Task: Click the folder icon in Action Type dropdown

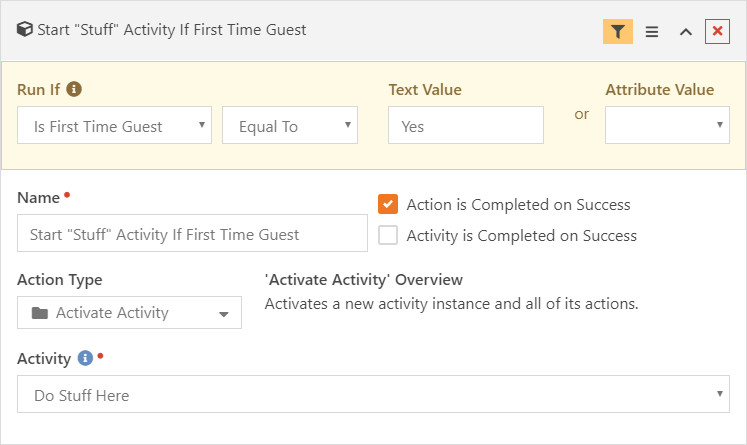Action: (x=40, y=313)
